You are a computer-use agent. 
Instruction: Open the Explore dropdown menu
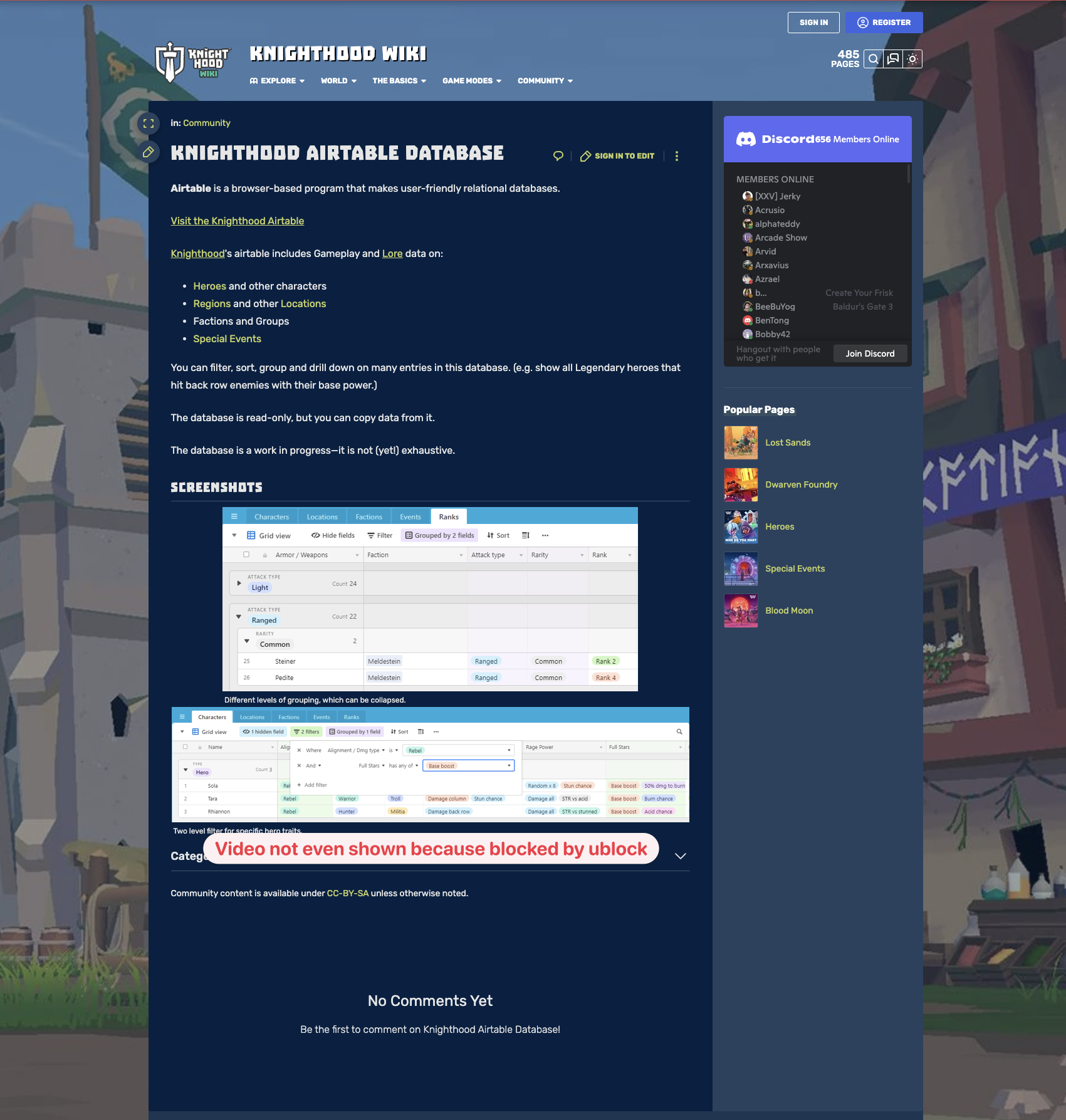(x=277, y=81)
